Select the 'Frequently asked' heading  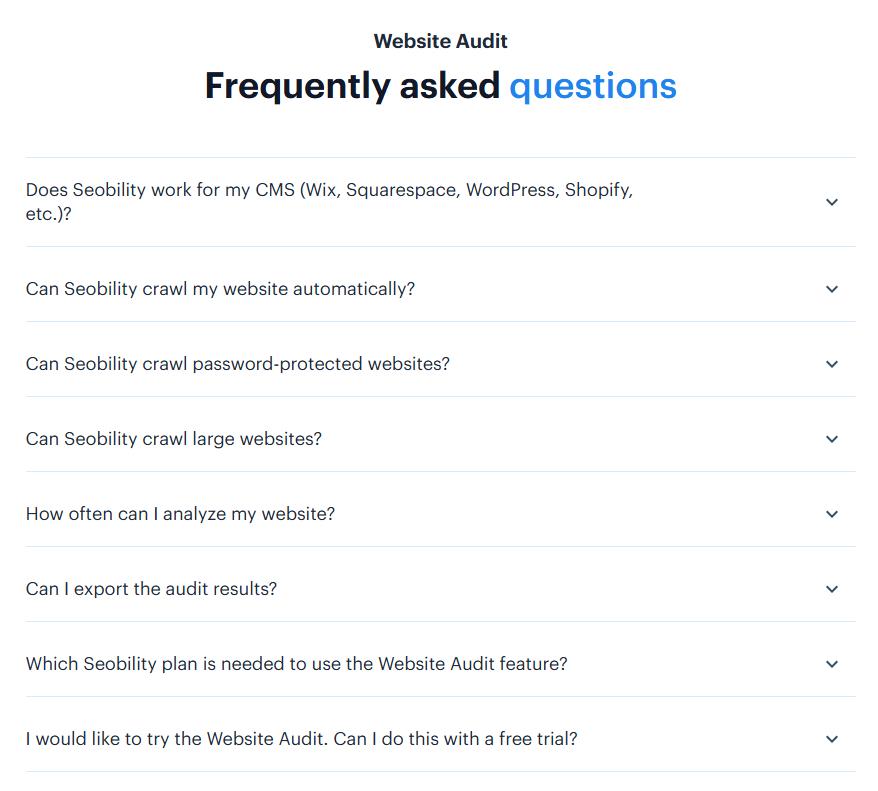pyautogui.click(x=352, y=87)
